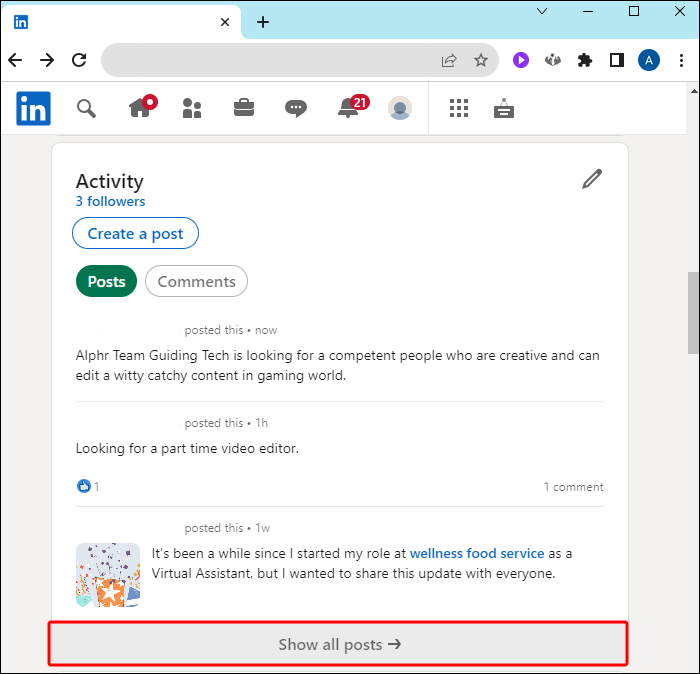Click the Virtual Assistant post text
The height and width of the screenshot is (674, 700).
click(362, 563)
